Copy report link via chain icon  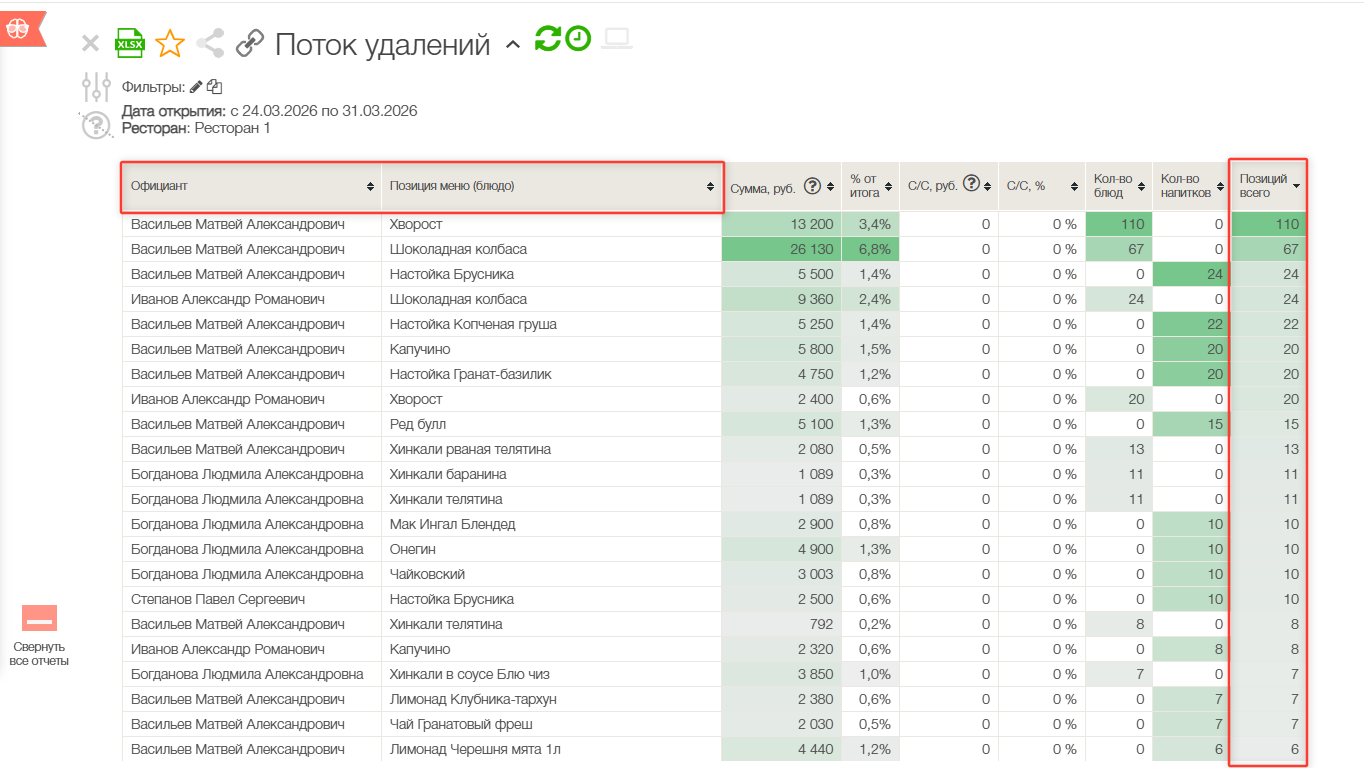click(250, 43)
